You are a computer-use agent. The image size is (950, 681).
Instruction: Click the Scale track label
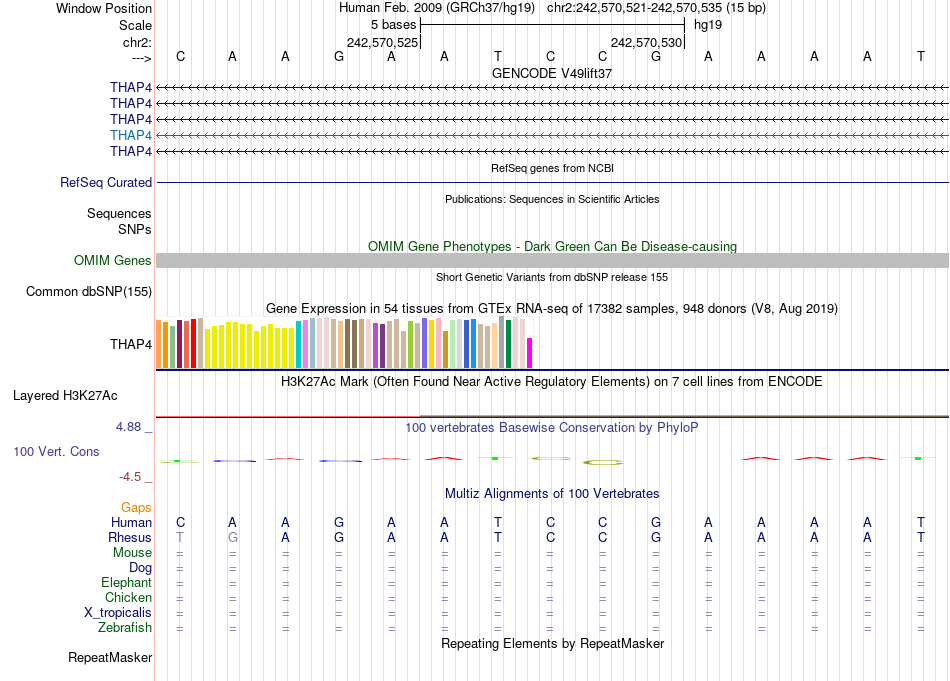[135, 25]
